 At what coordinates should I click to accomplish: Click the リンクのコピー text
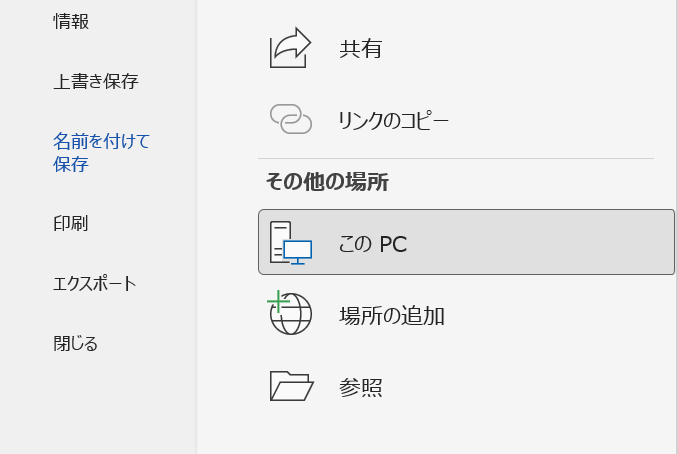point(393,121)
